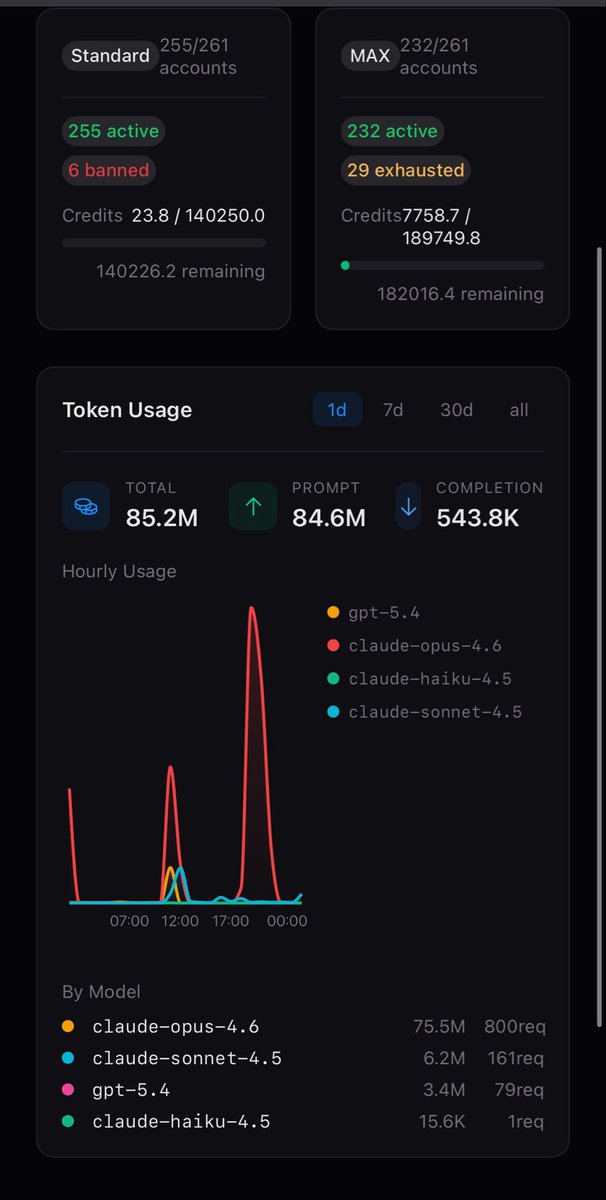
Task: Click the 232 active status pill
Action: click(392, 131)
